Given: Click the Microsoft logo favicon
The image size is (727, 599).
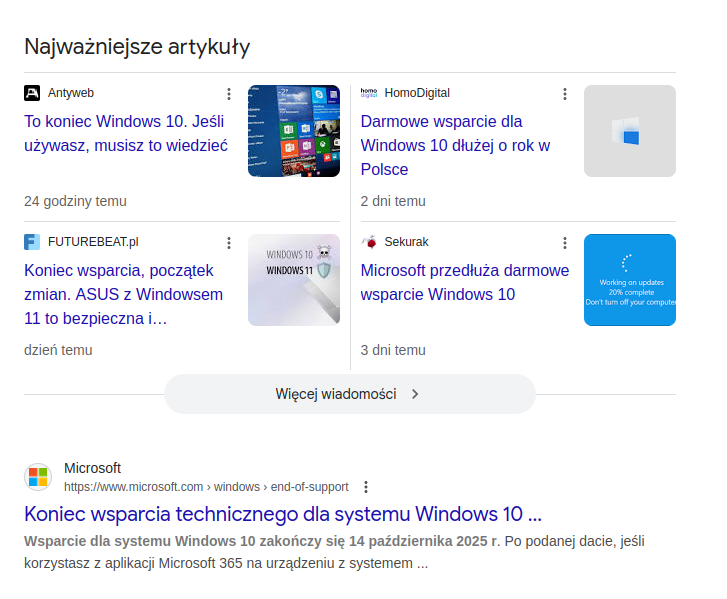Looking at the screenshot, I should [38, 477].
